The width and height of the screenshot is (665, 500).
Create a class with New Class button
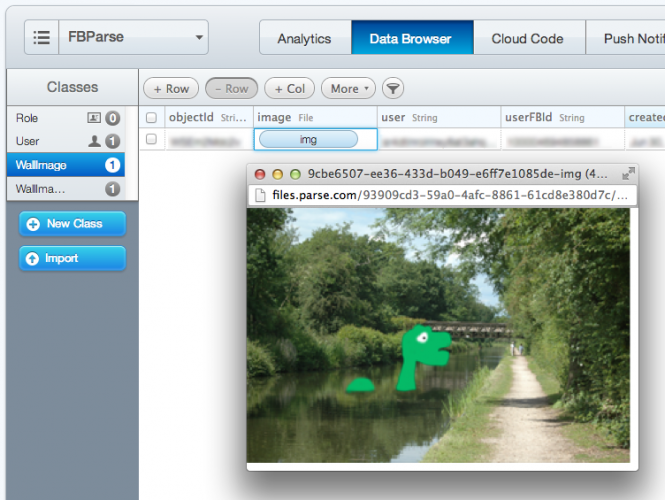click(73, 223)
